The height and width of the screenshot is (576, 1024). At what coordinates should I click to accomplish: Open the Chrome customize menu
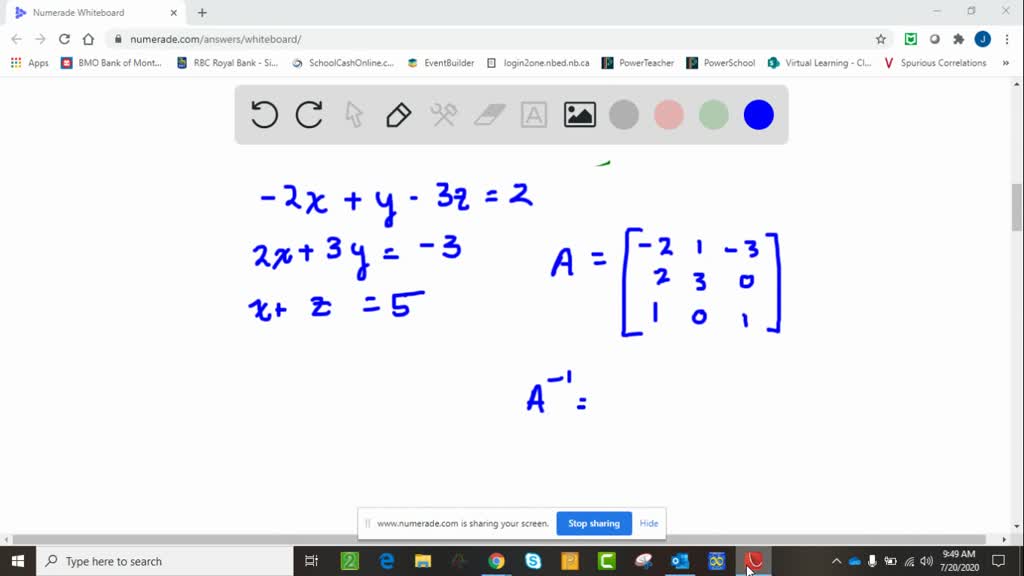point(1008,38)
